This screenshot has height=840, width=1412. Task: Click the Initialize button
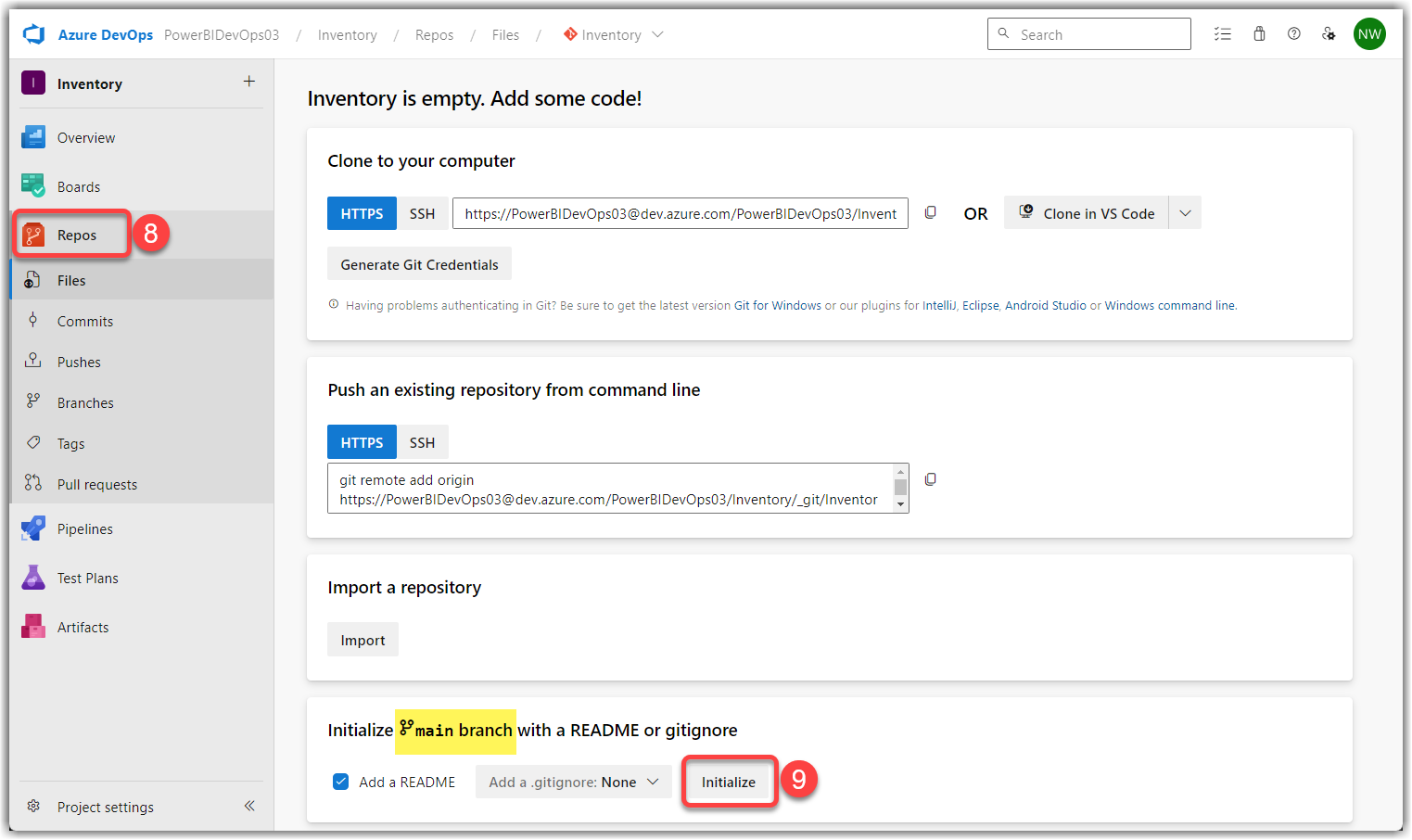pyautogui.click(x=729, y=782)
